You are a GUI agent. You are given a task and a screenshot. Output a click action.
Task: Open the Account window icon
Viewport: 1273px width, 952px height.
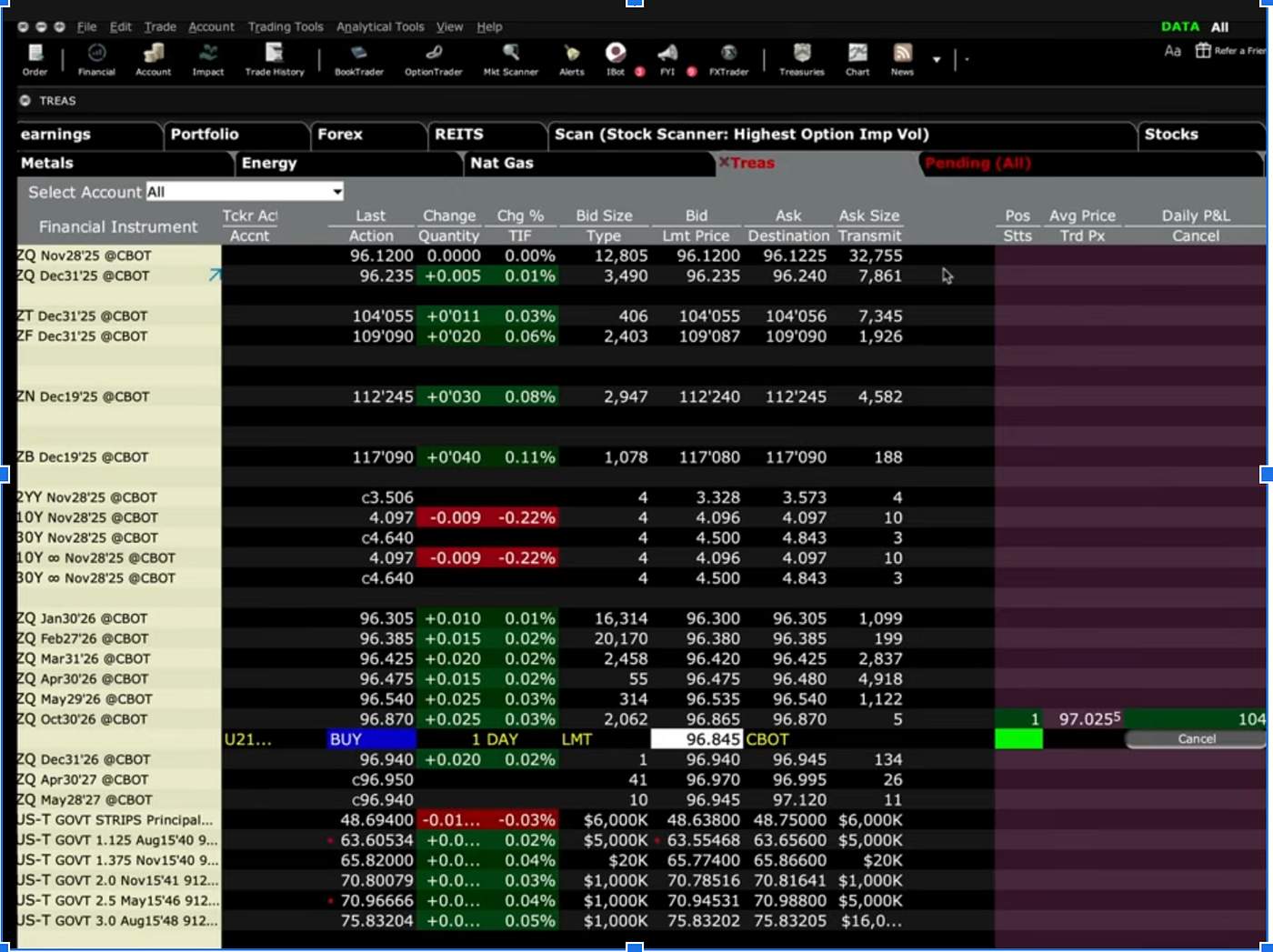pyautogui.click(x=153, y=59)
